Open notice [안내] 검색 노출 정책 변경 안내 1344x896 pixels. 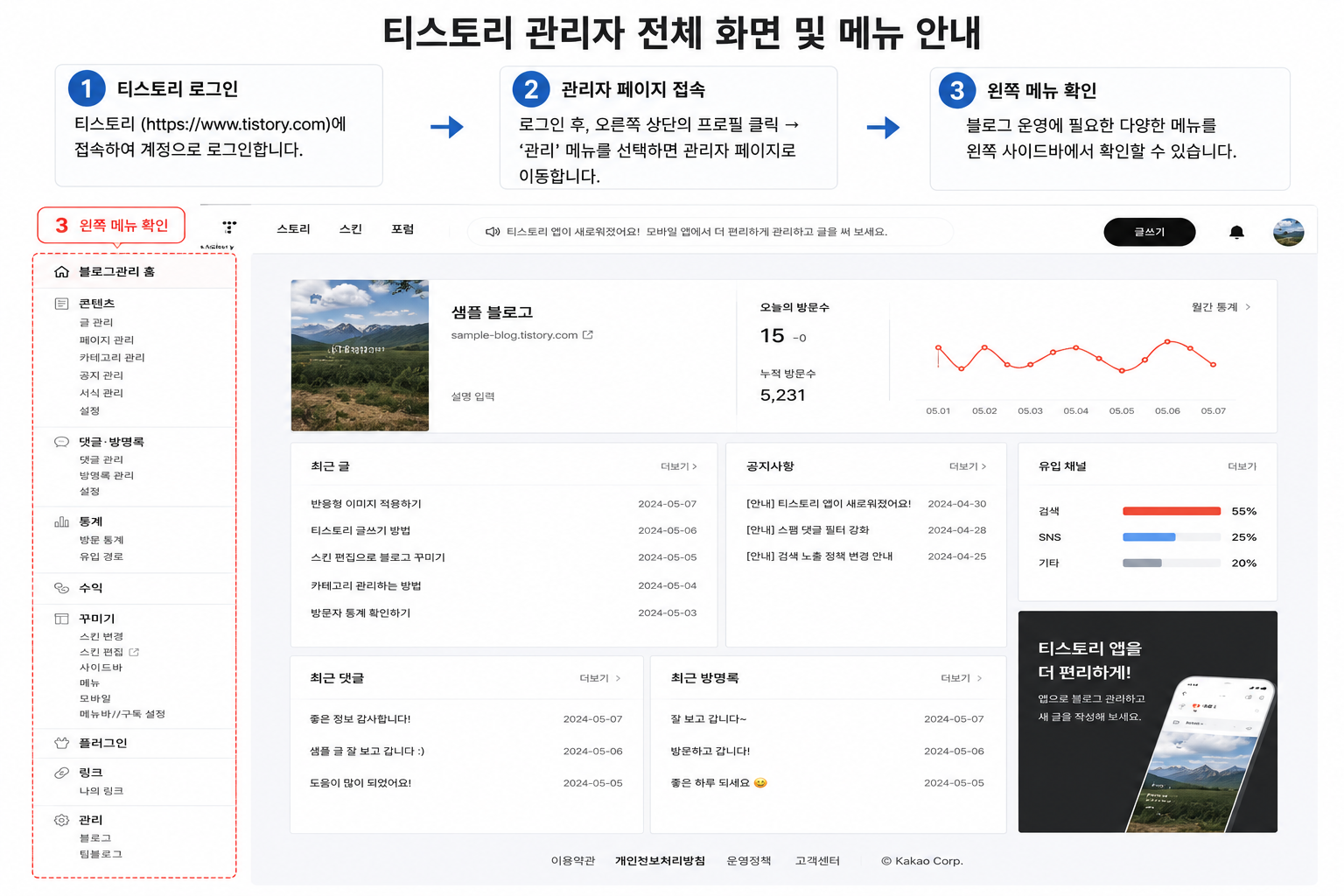click(x=820, y=556)
